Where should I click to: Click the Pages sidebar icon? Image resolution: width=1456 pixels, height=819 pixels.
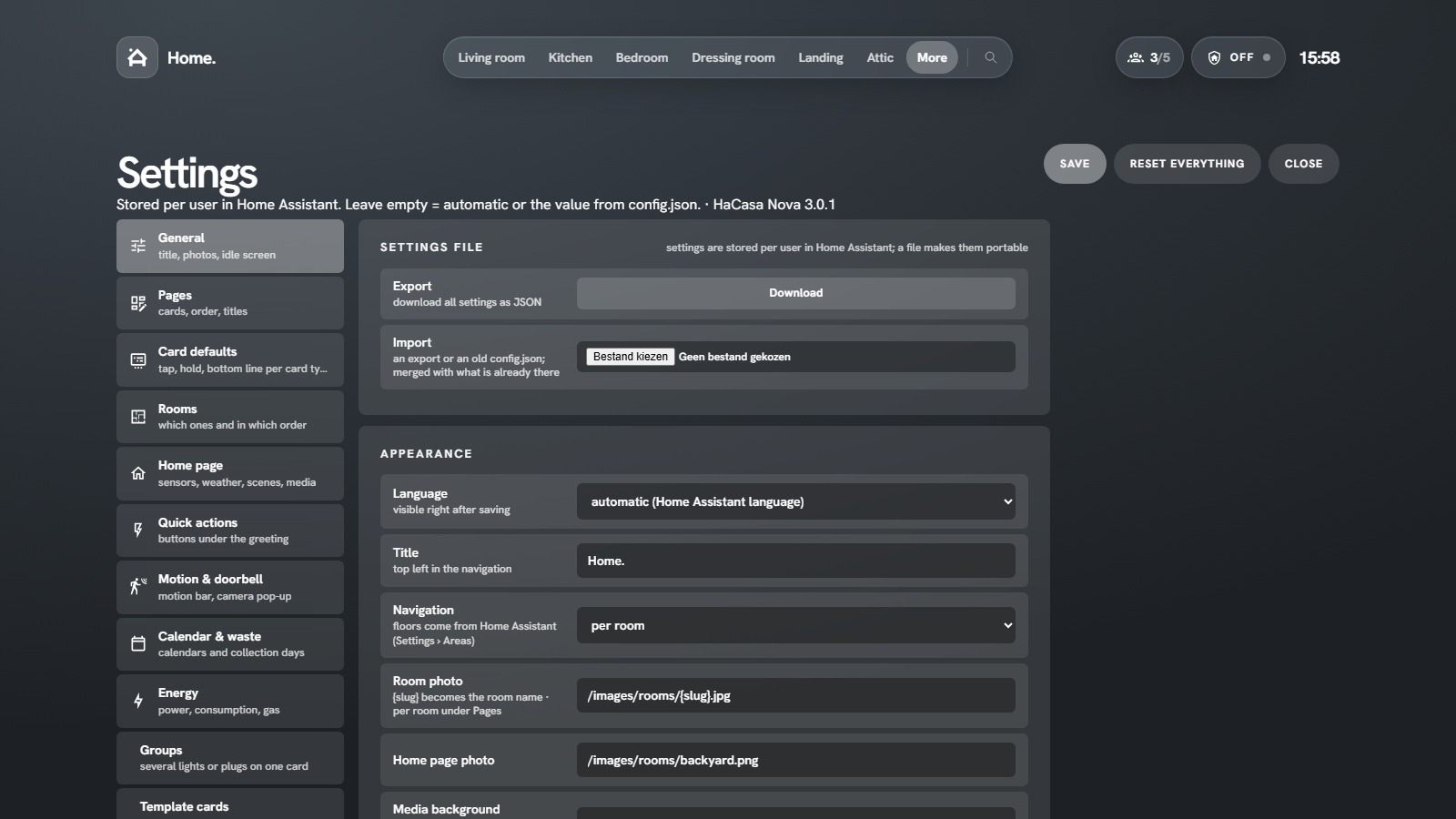pos(138,303)
